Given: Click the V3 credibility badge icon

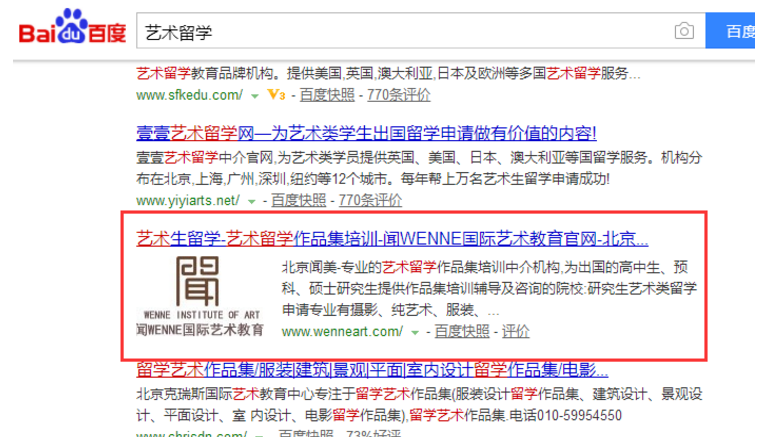Looking at the screenshot, I should point(276,95).
